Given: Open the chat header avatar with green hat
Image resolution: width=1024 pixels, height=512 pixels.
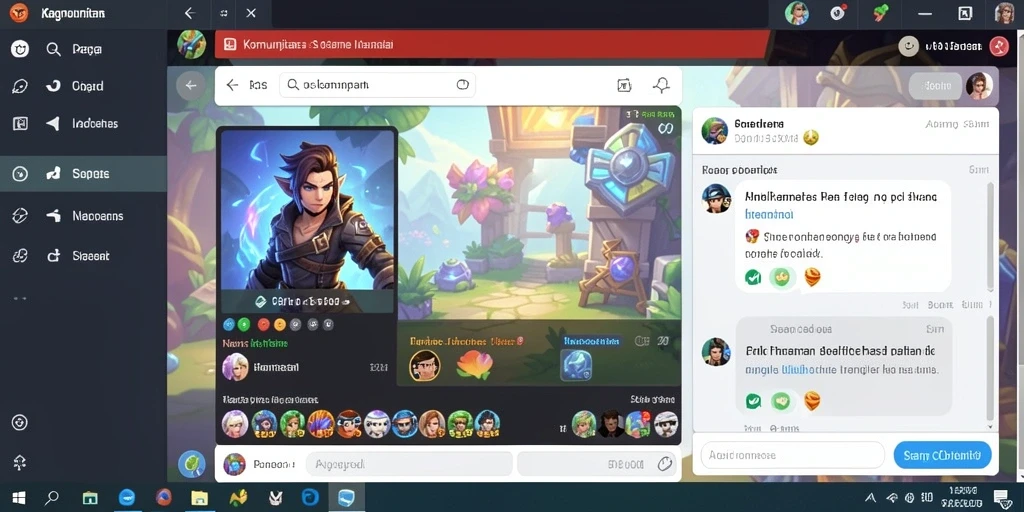Looking at the screenshot, I should (x=714, y=131).
